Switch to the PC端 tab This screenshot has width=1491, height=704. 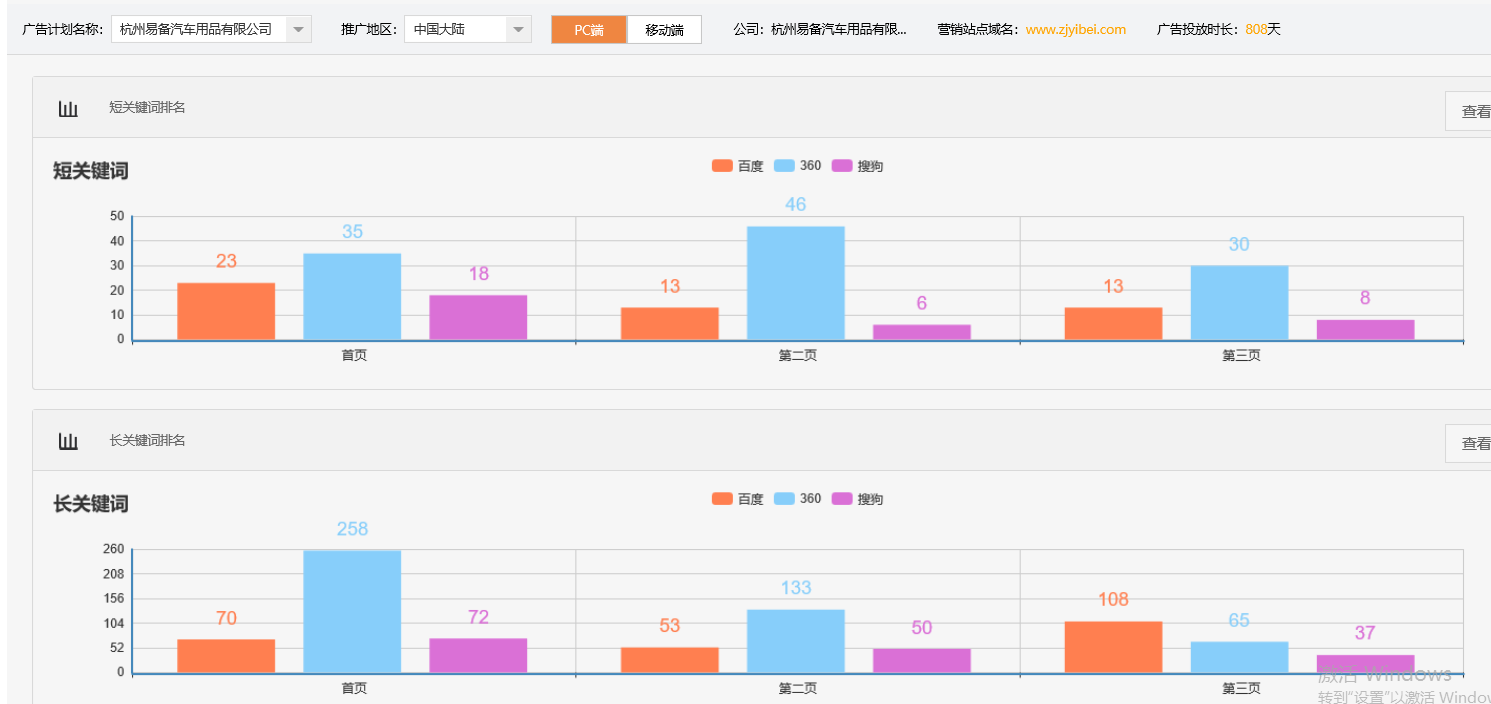(589, 30)
